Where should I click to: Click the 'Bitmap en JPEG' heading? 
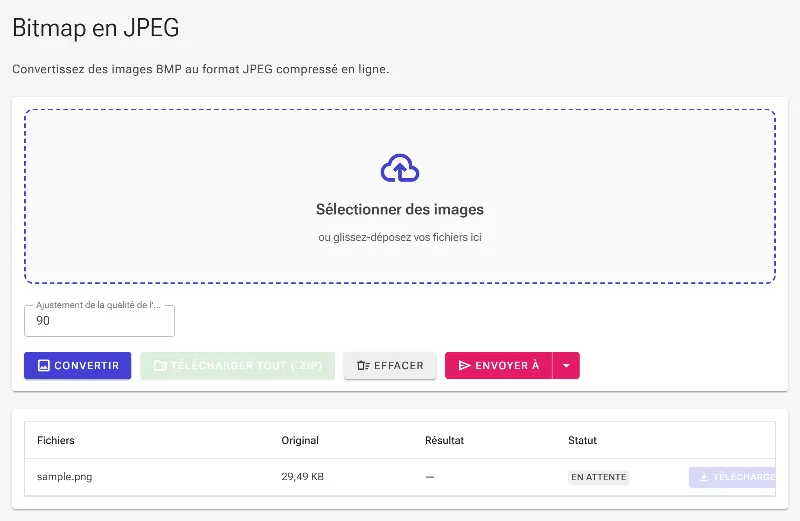(95, 28)
